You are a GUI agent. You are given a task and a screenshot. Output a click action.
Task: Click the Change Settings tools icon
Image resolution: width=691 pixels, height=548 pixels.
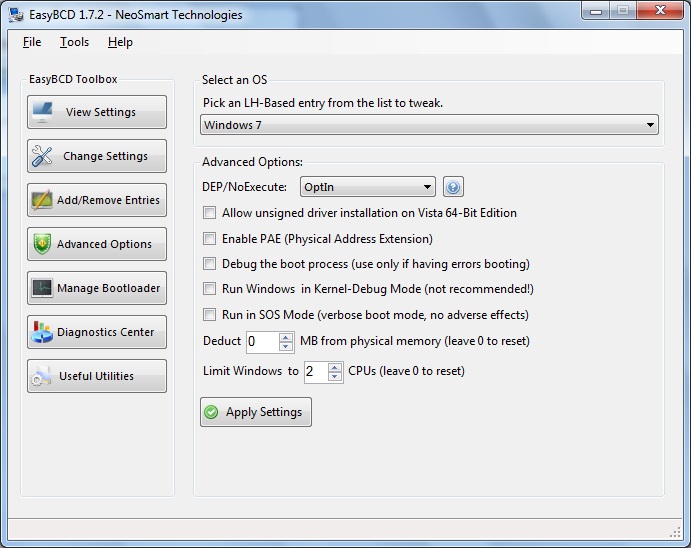point(42,156)
